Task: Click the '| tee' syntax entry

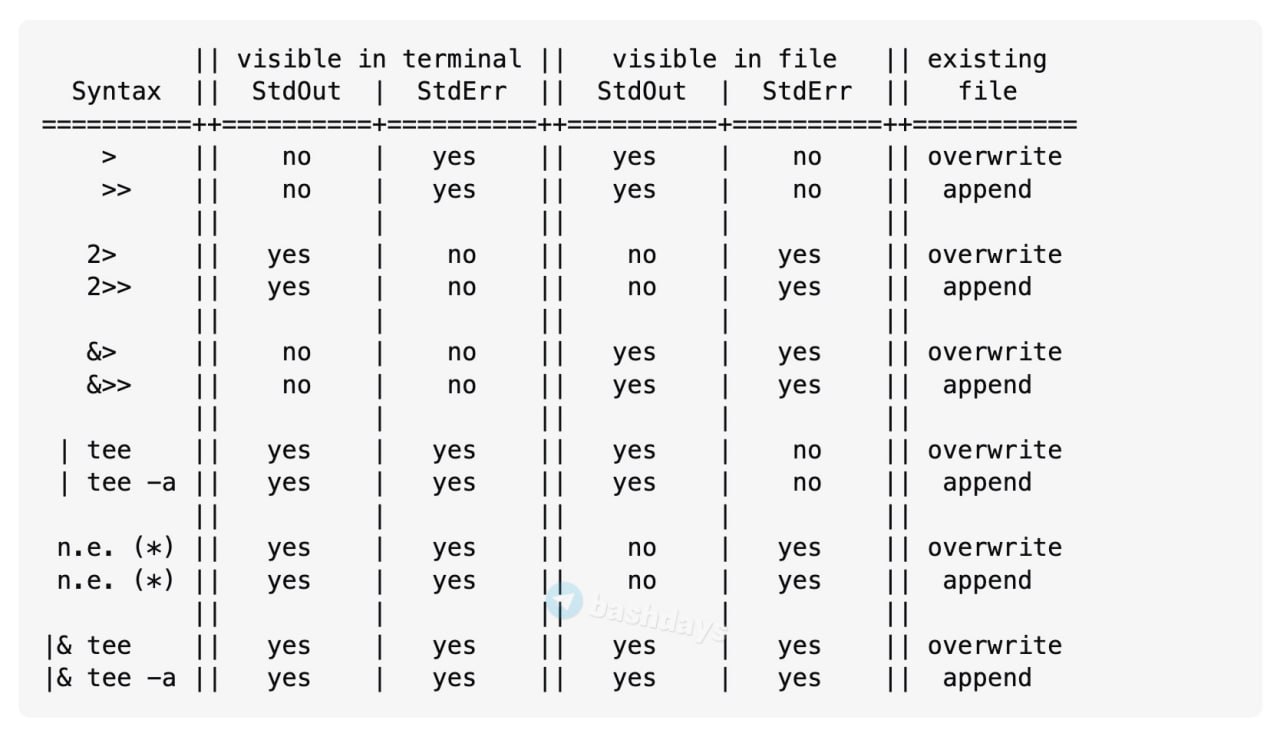Action: click(94, 451)
